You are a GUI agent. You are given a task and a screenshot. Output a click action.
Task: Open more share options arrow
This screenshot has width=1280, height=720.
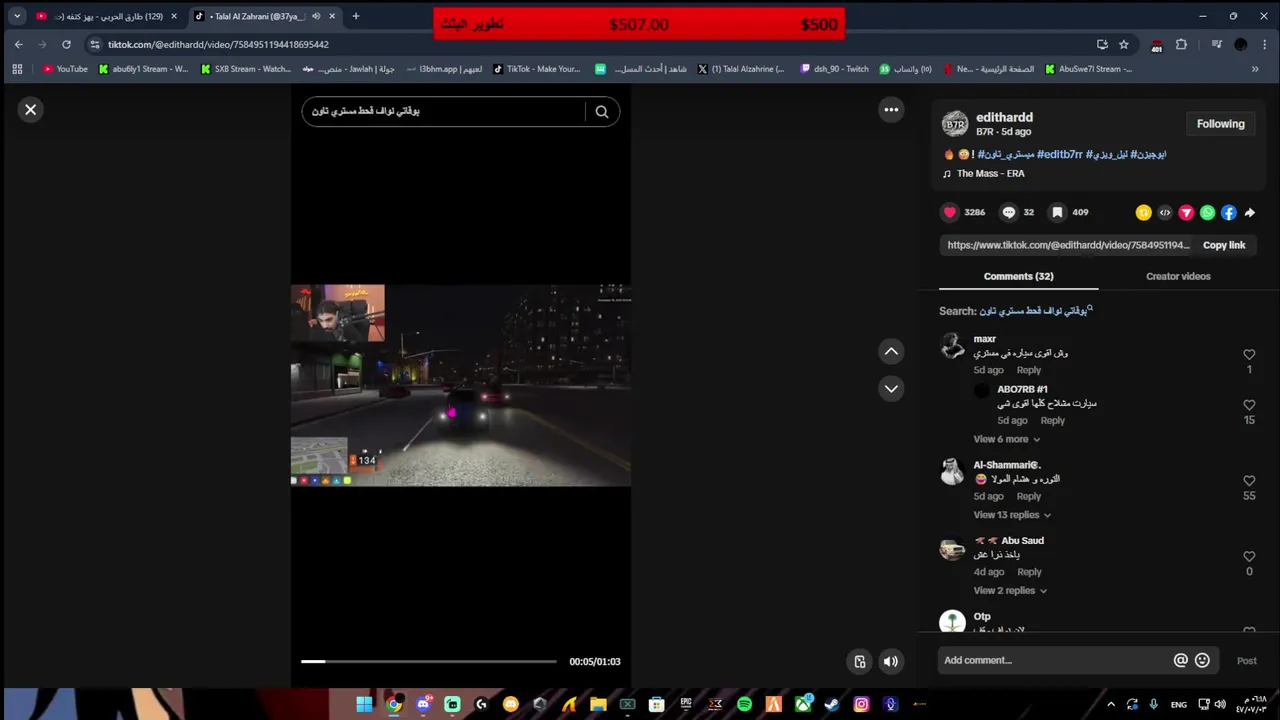[x=1249, y=212]
